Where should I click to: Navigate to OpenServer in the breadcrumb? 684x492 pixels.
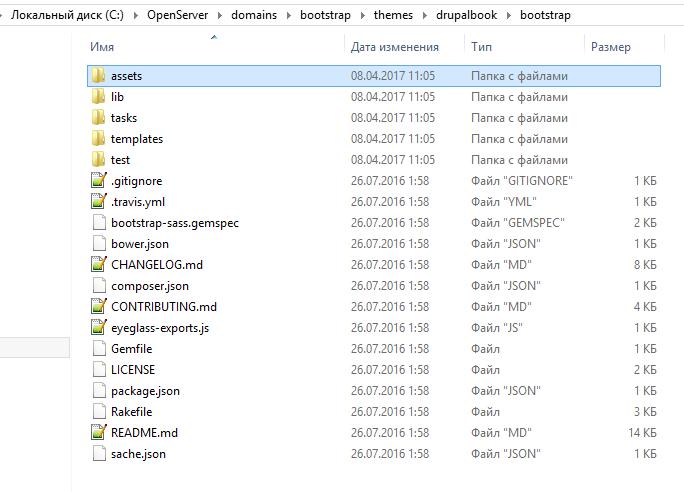178,15
